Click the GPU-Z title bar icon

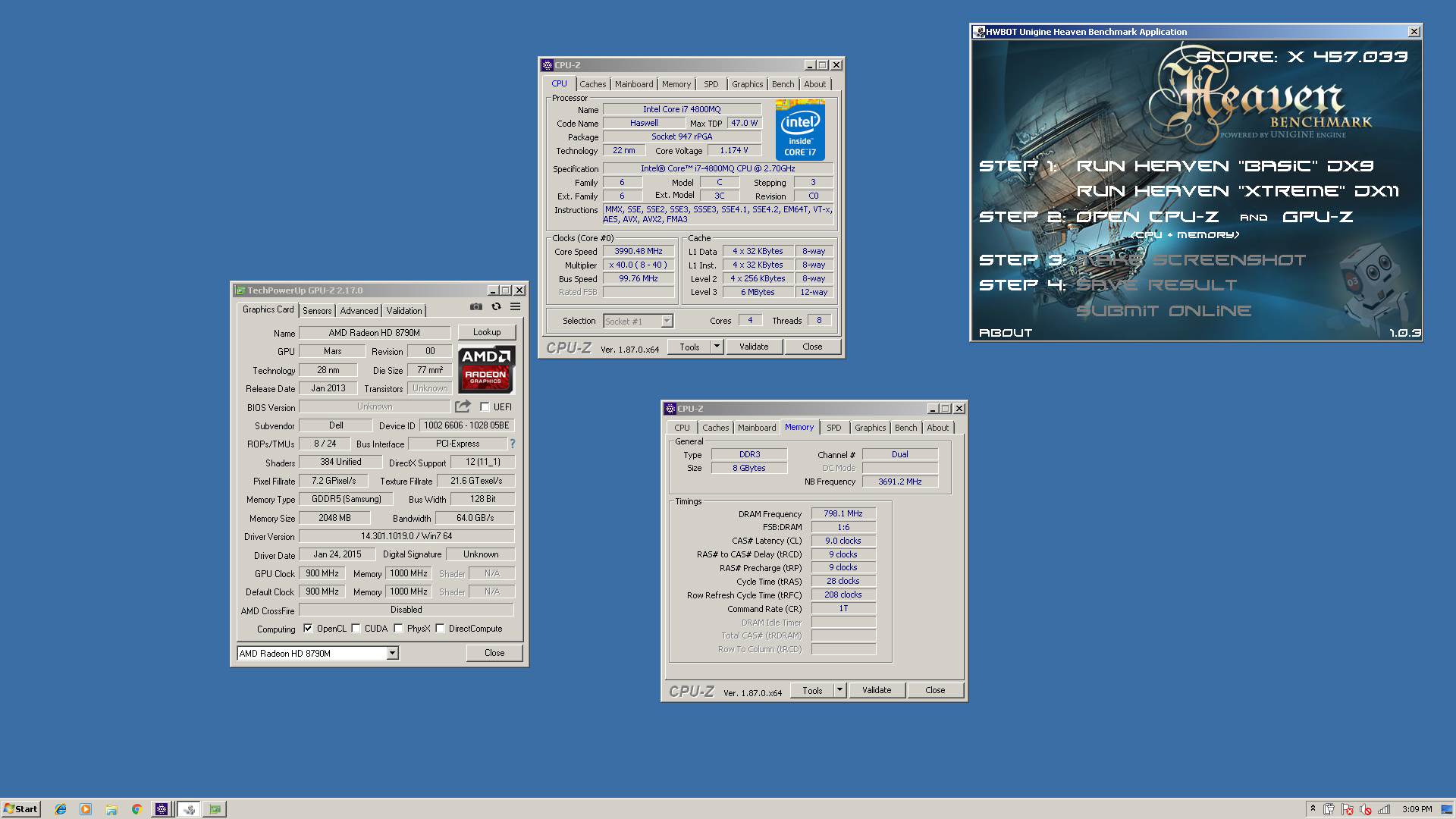click(240, 290)
